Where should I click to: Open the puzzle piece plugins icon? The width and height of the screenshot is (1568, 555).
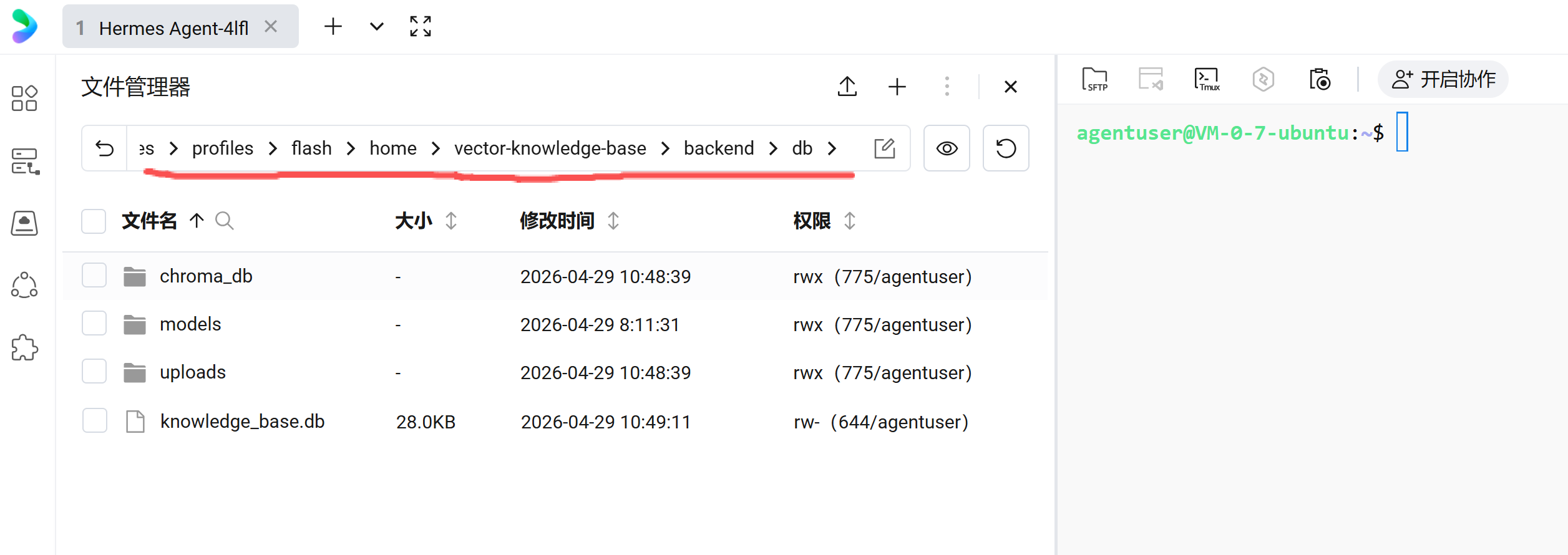click(x=24, y=347)
